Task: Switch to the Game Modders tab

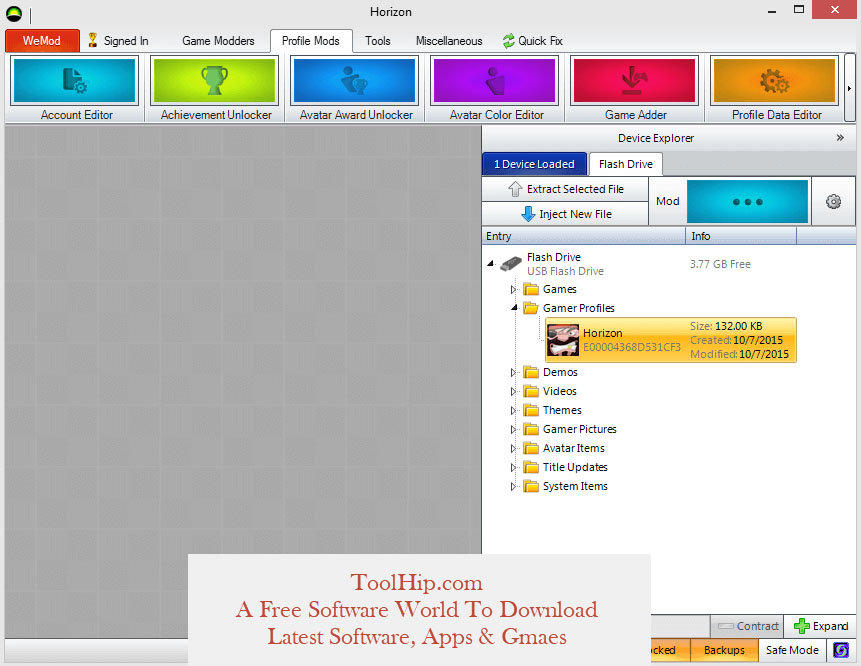Action: coord(218,41)
